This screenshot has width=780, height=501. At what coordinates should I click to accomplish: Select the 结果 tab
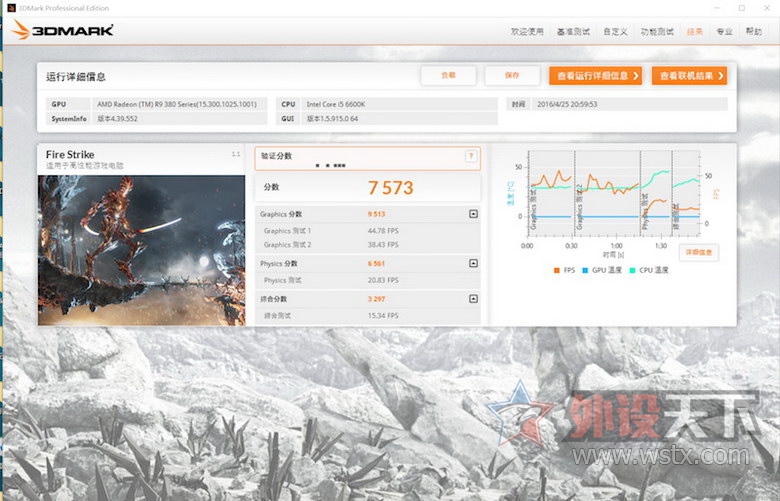click(694, 31)
